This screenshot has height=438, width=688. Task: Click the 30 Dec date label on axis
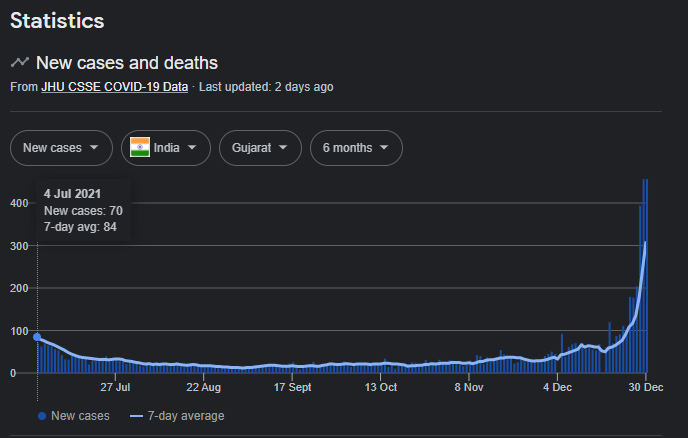[x=645, y=387]
